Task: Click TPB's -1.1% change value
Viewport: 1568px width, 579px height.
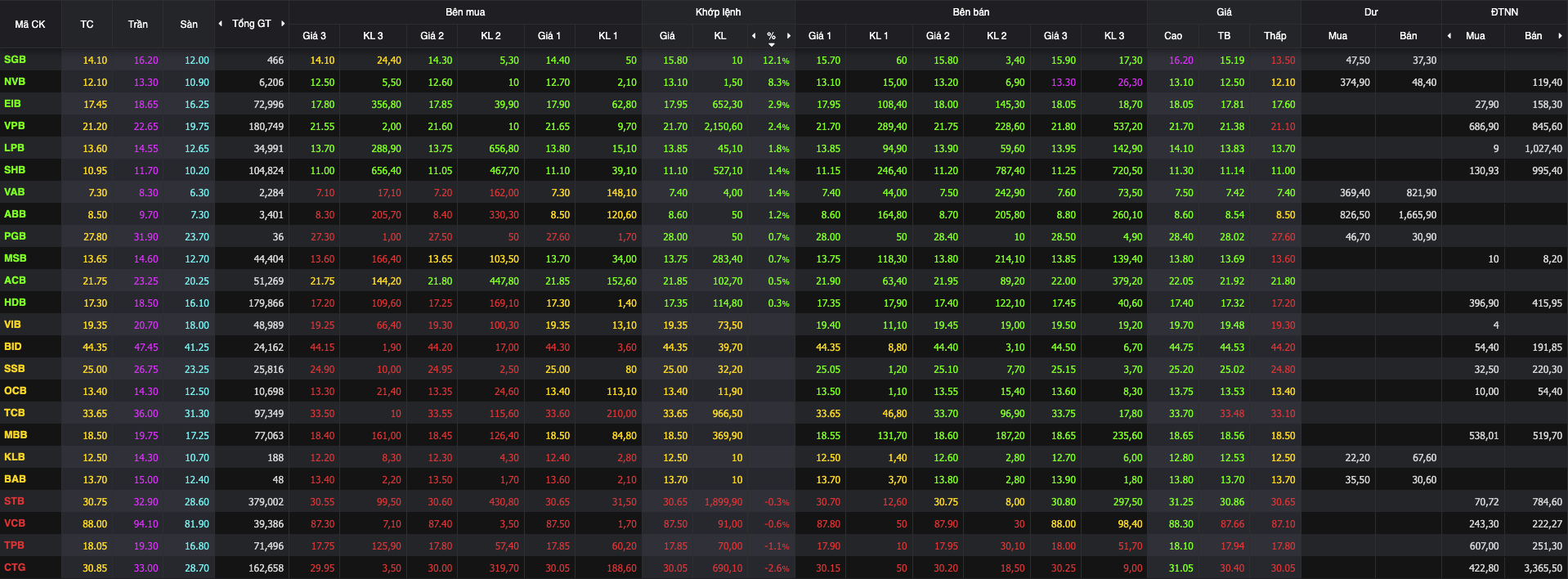Action: [x=777, y=546]
